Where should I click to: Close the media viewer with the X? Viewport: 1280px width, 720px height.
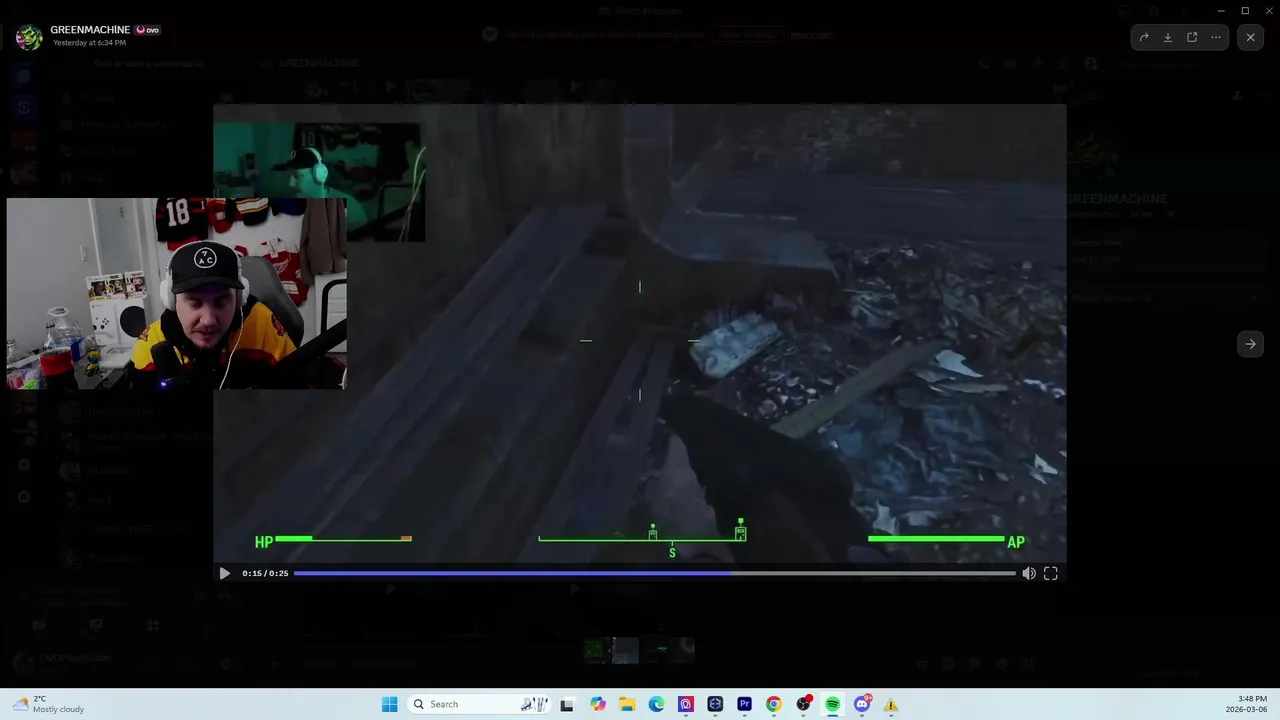click(x=1250, y=37)
